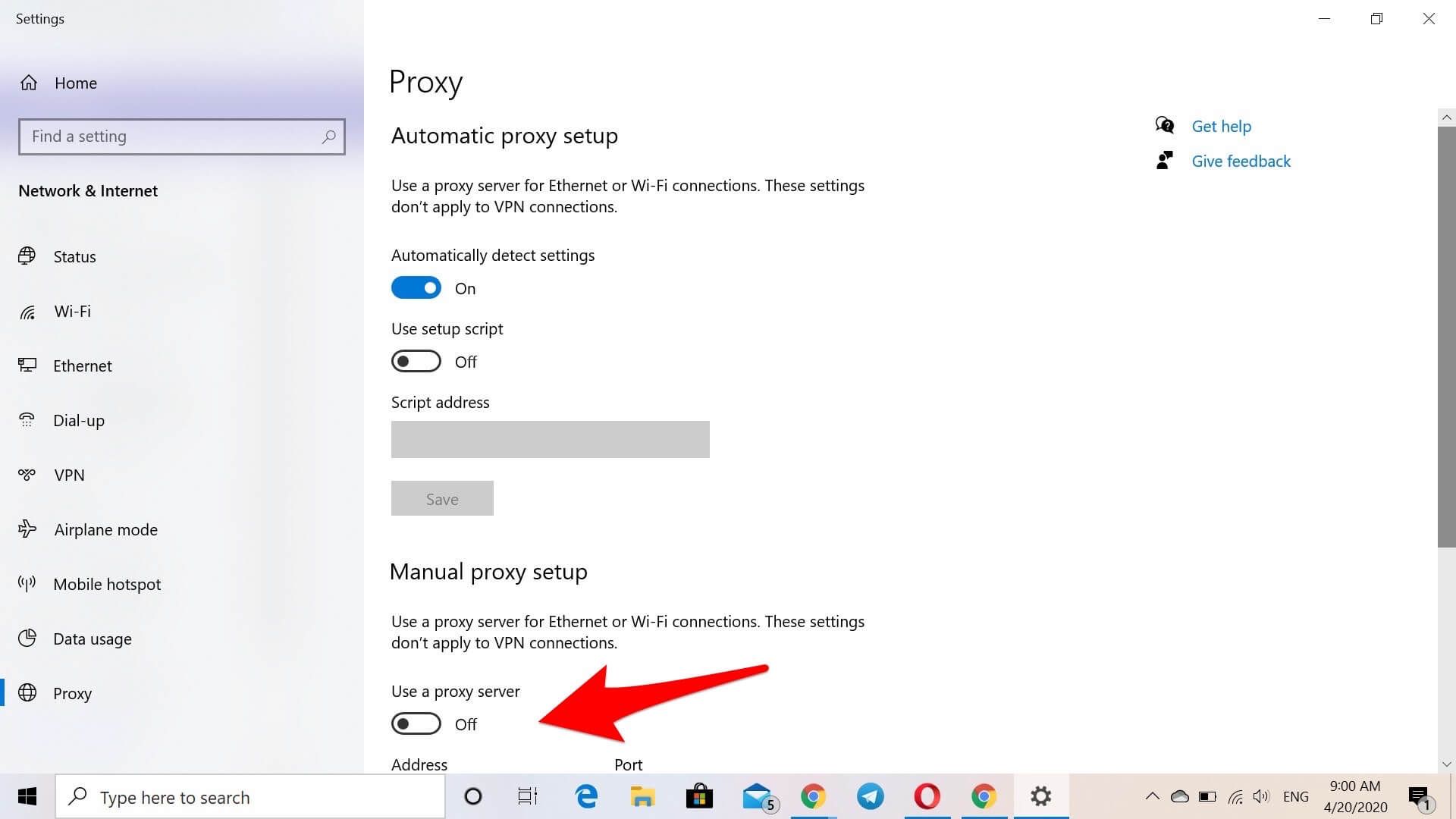Toggle Use setup script Off
The image size is (1456, 819).
click(x=416, y=361)
